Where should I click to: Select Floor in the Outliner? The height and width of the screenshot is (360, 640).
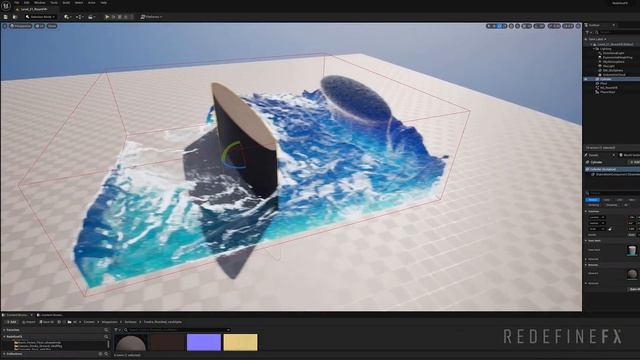603,83
